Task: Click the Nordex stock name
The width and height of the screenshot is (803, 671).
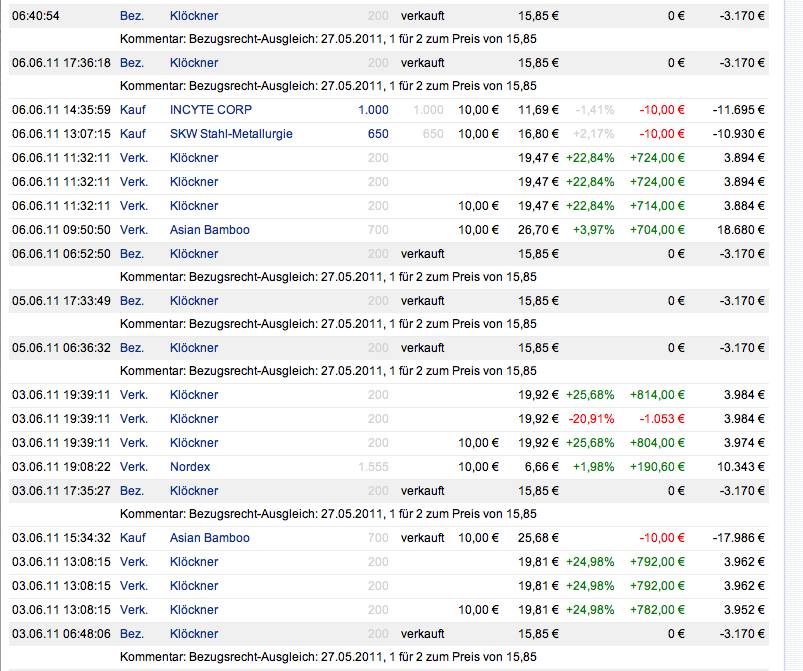Action: (190, 467)
